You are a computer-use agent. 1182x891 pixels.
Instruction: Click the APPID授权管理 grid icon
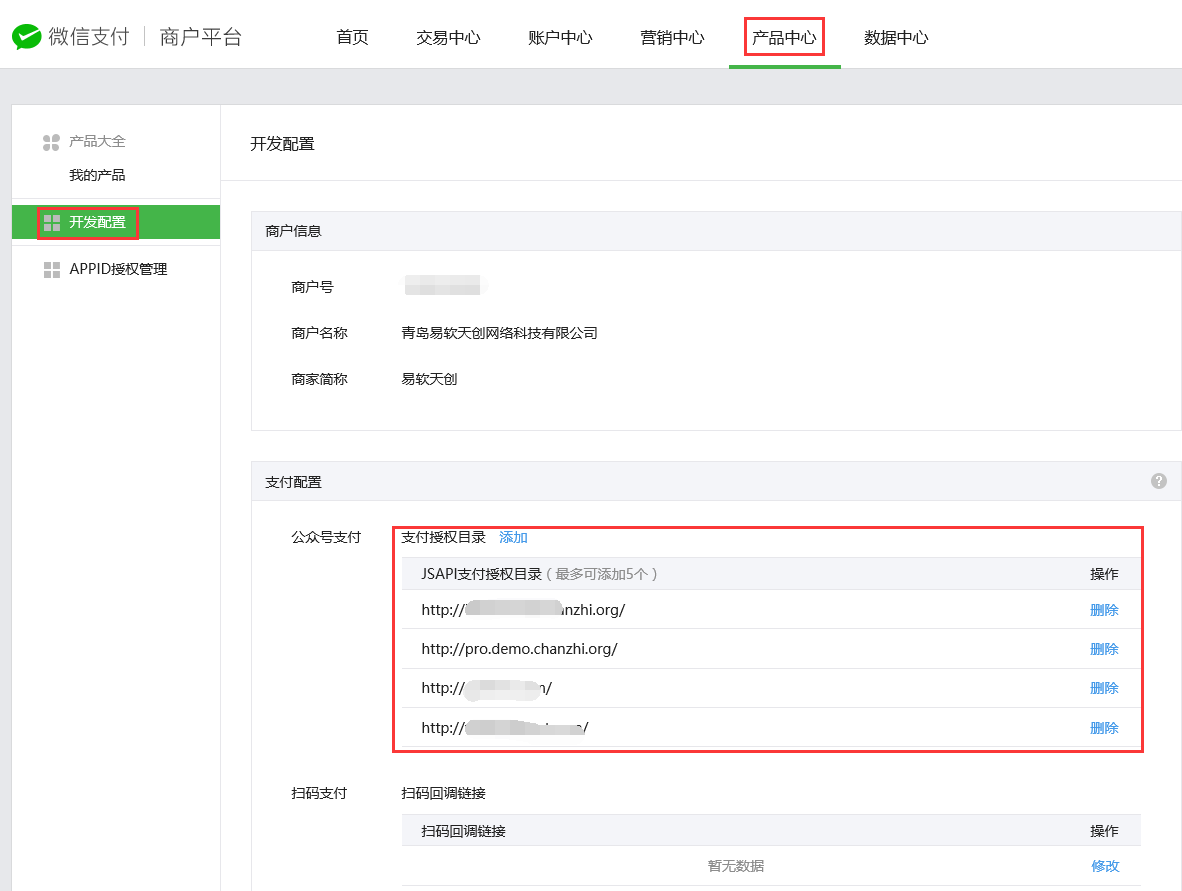click(x=52, y=270)
